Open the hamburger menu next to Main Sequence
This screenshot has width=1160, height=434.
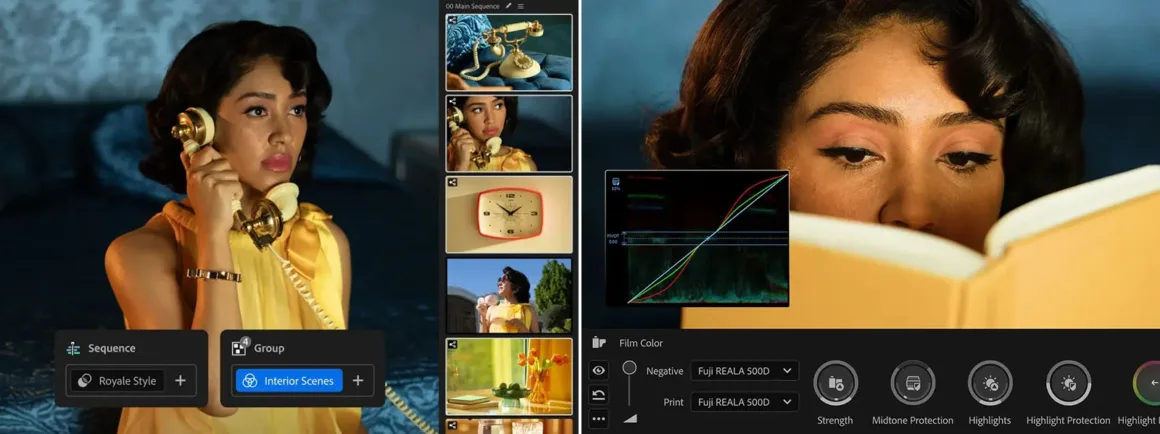[520, 6]
